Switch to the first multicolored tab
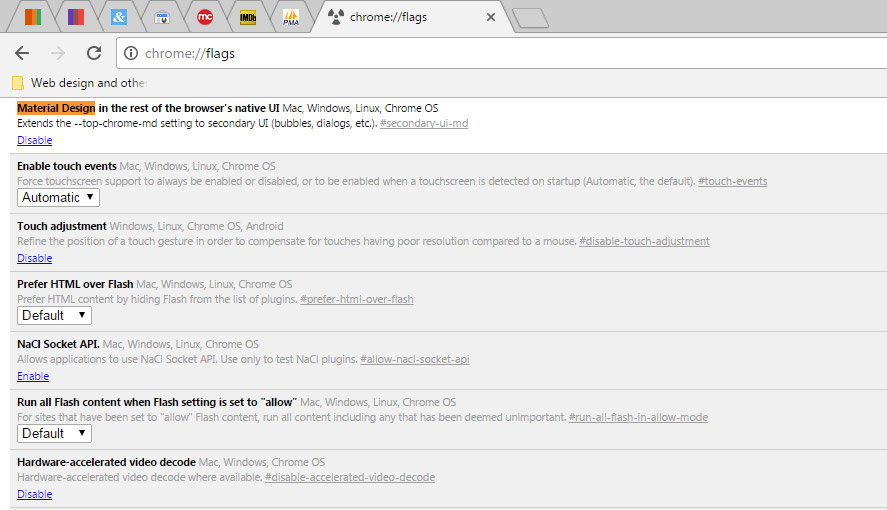The width and height of the screenshot is (887, 510). tap(33, 17)
